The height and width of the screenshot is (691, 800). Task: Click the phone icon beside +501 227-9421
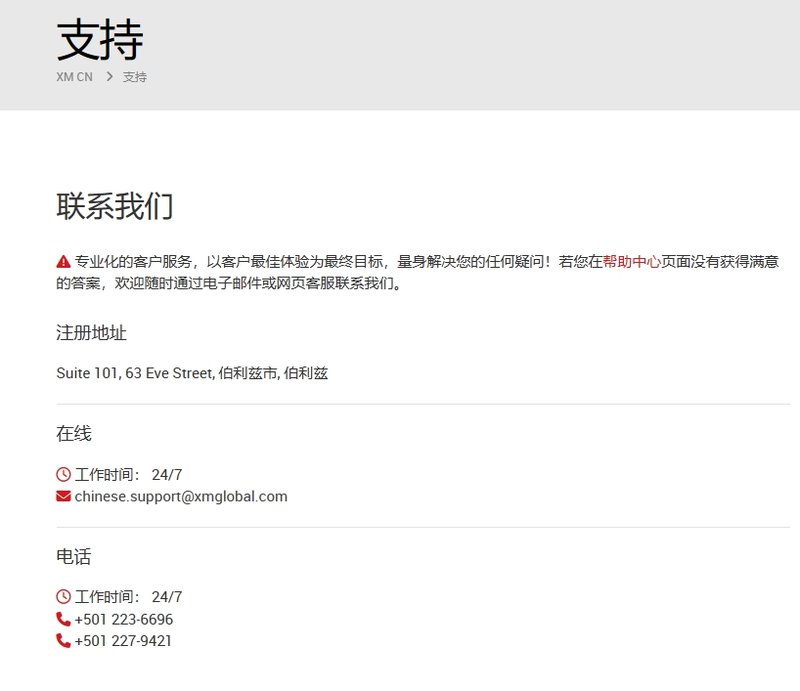[61, 641]
